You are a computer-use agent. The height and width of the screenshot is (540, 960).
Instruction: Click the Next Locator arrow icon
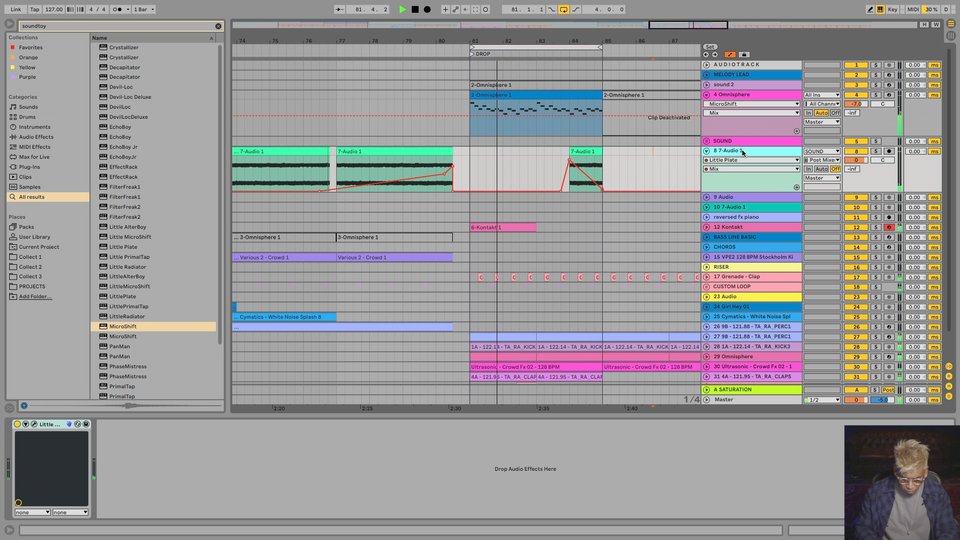coord(714,54)
